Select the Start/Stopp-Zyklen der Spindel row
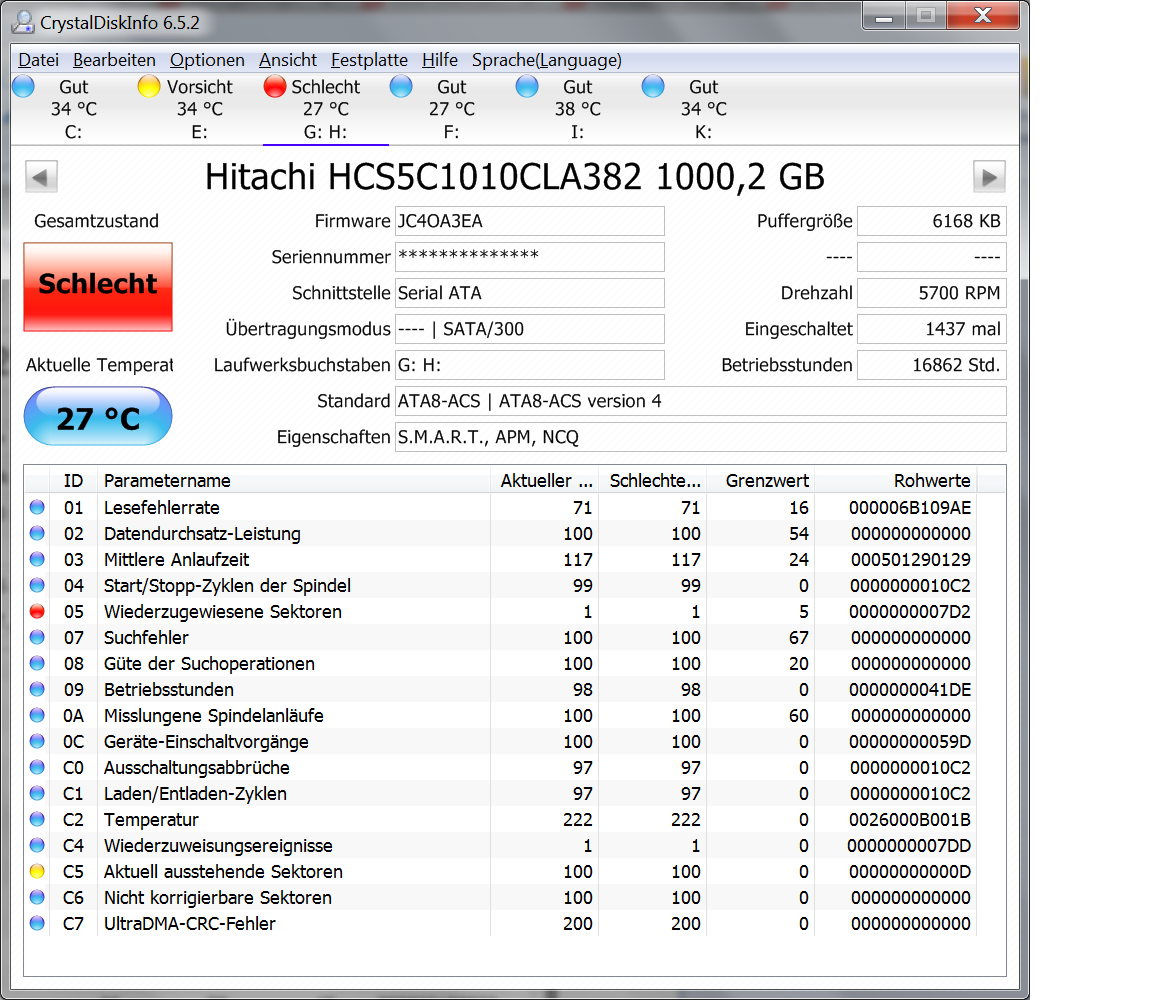Image resolution: width=1152 pixels, height=1000 pixels. (501, 586)
